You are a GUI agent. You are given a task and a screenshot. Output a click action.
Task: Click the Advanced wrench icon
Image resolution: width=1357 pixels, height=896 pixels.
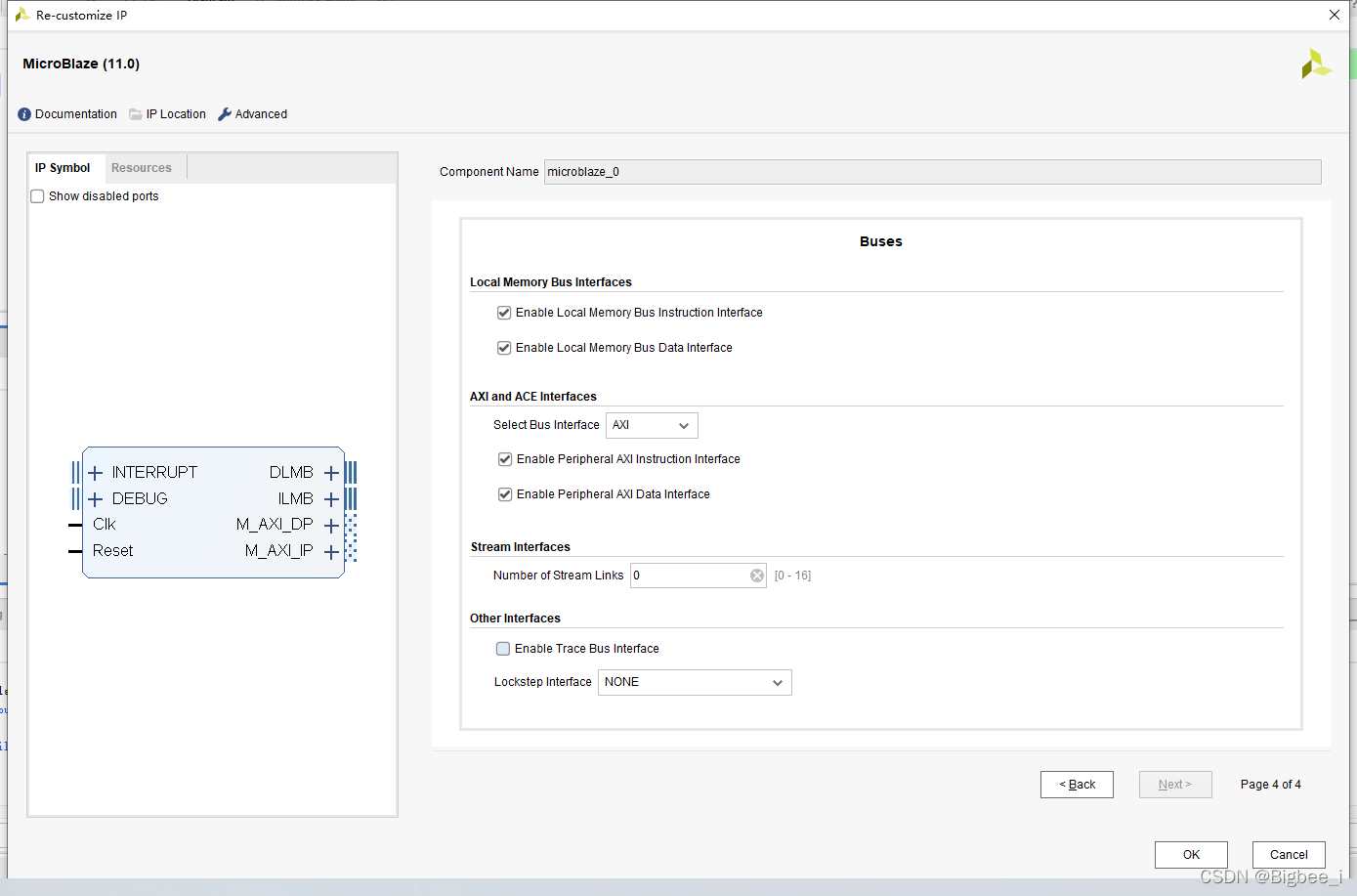pyautogui.click(x=225, y=114)
